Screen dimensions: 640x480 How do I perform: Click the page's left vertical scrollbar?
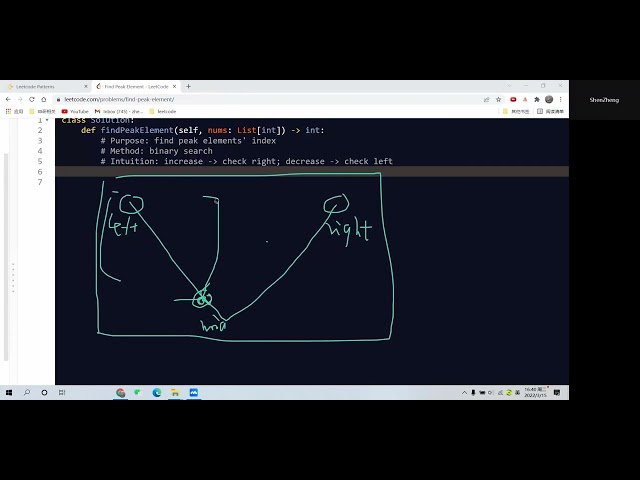coord(6,257)
